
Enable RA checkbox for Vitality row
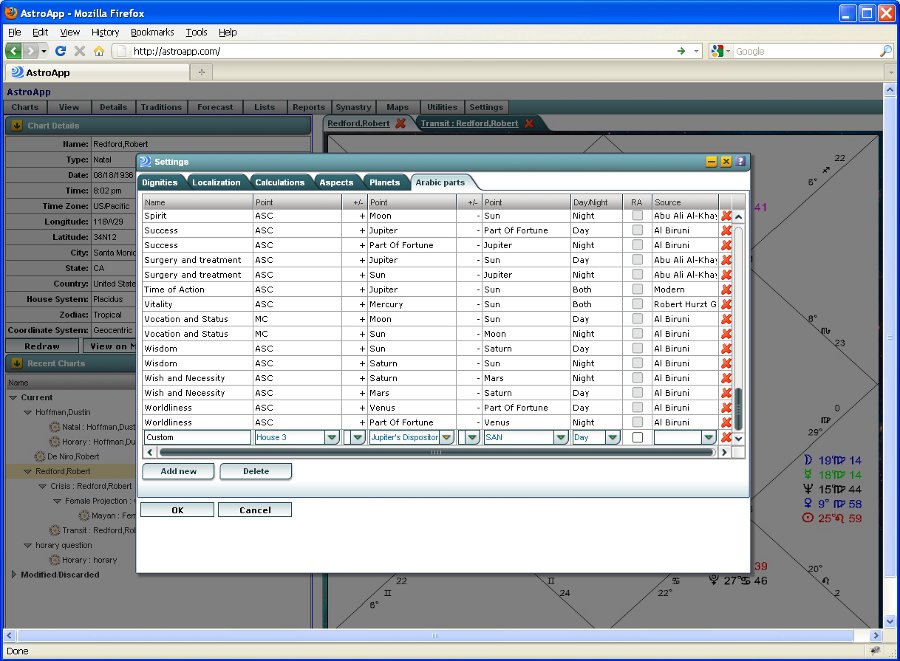(x=637, y=304)
